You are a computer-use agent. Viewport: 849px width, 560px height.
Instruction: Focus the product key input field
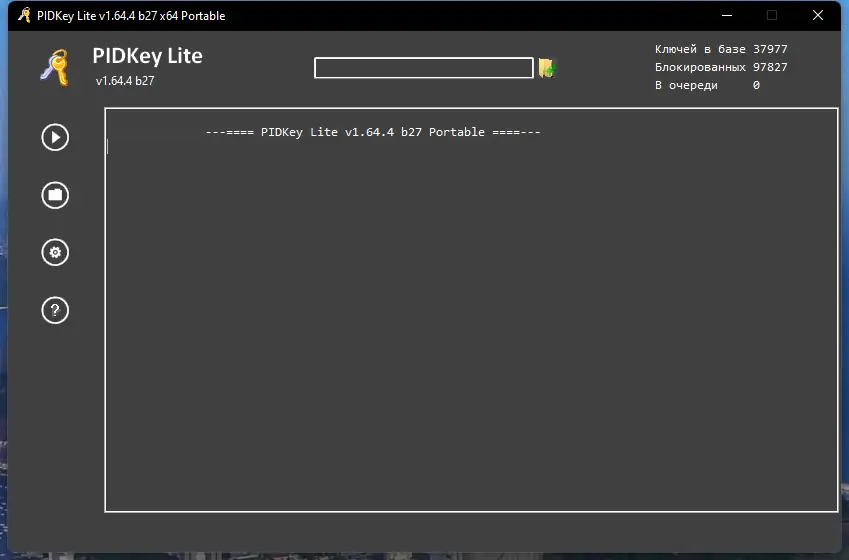pos(423,68)
